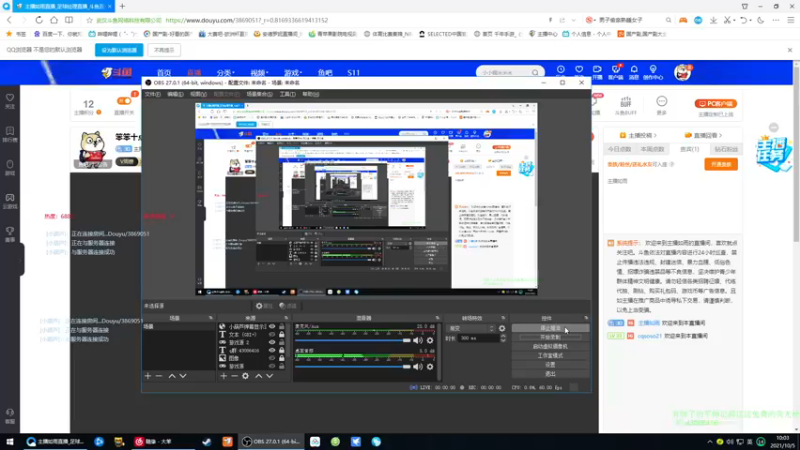
Task: Move source up arrow in OBS Sources toolbar
Action: point(259,376)
